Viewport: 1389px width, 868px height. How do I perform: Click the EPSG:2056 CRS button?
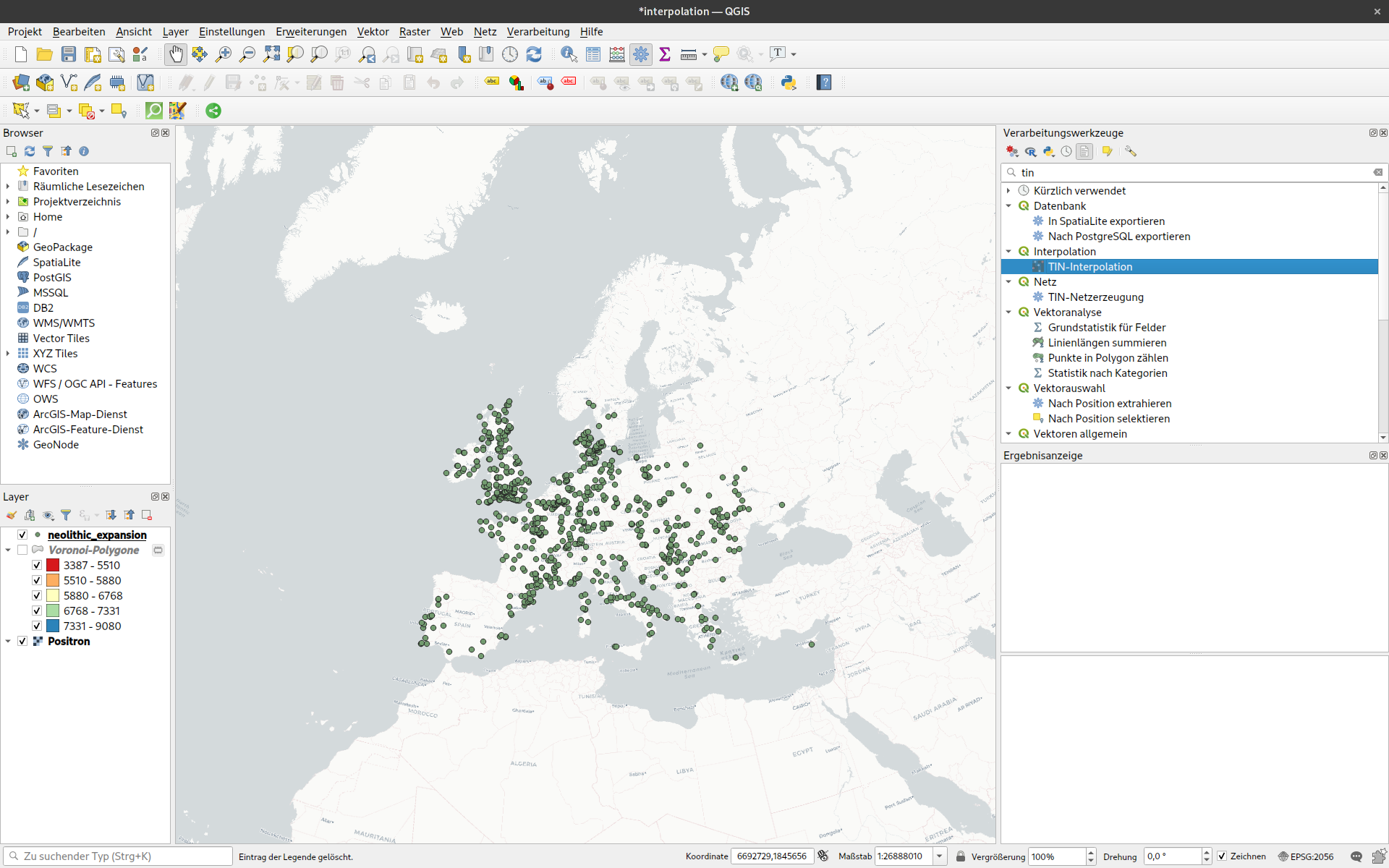click(1306, 856)
